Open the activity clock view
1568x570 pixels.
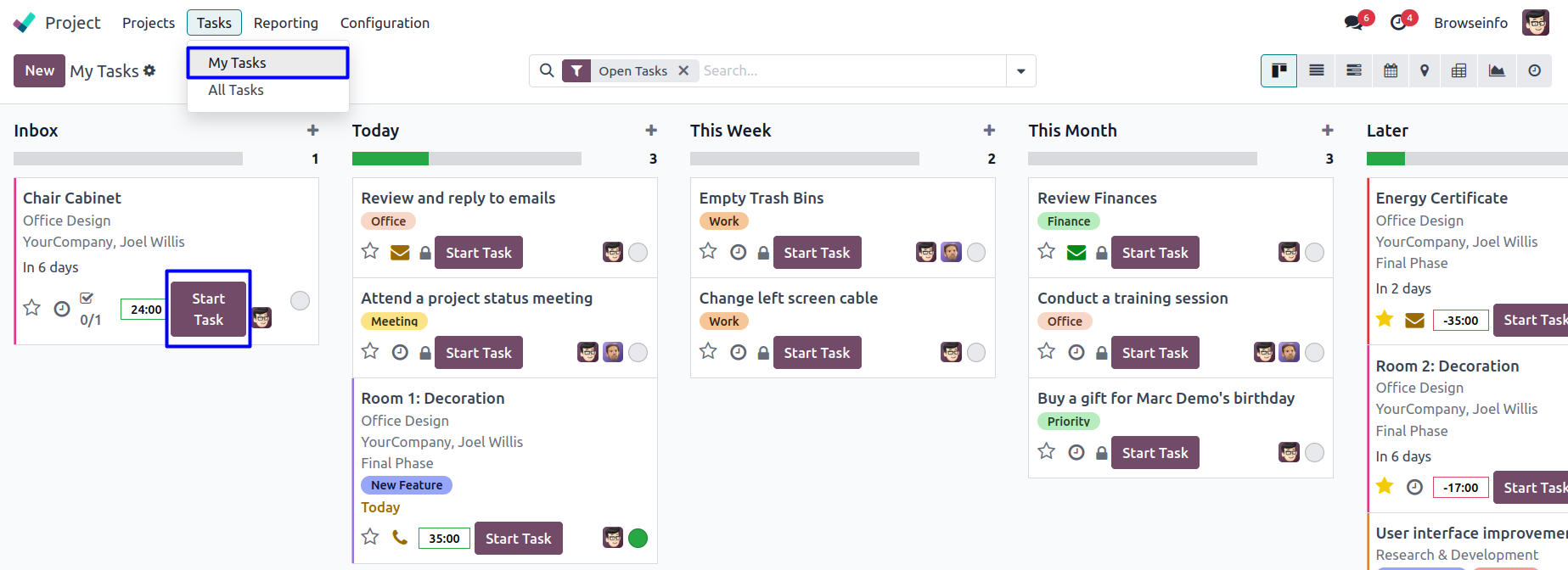[x=1534, y=70]
